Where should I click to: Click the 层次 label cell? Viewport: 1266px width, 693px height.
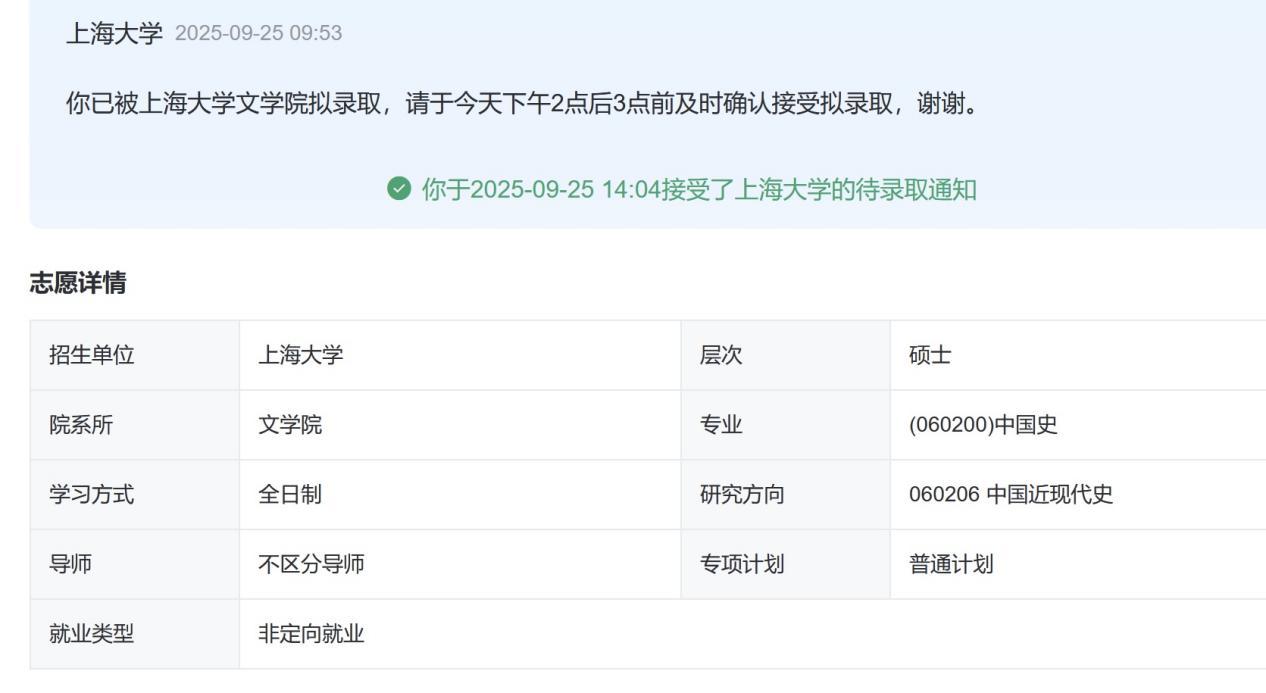[785, 355]
